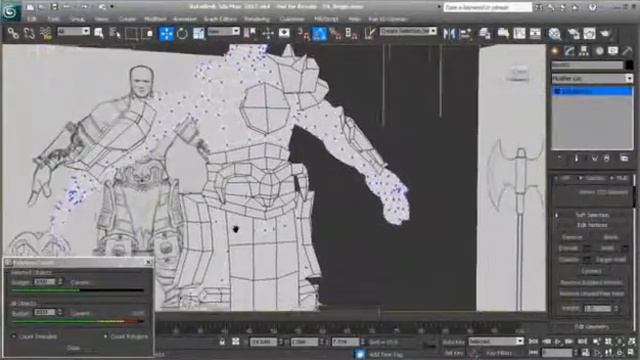640x360 pixels.
Task: Open the Render Setup dialog
Action: click(x=573, y=33)
